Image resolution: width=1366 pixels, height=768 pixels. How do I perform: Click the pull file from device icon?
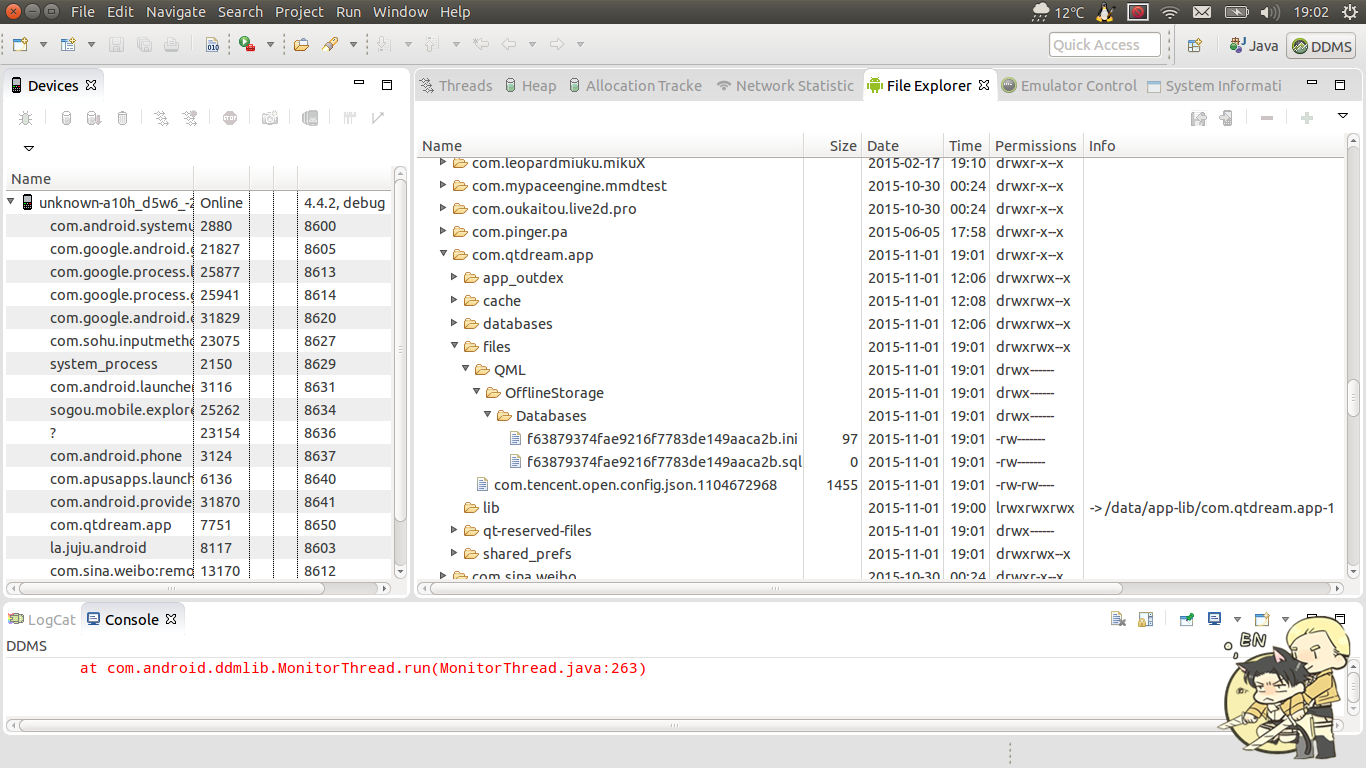click(x=1198, y=118)
